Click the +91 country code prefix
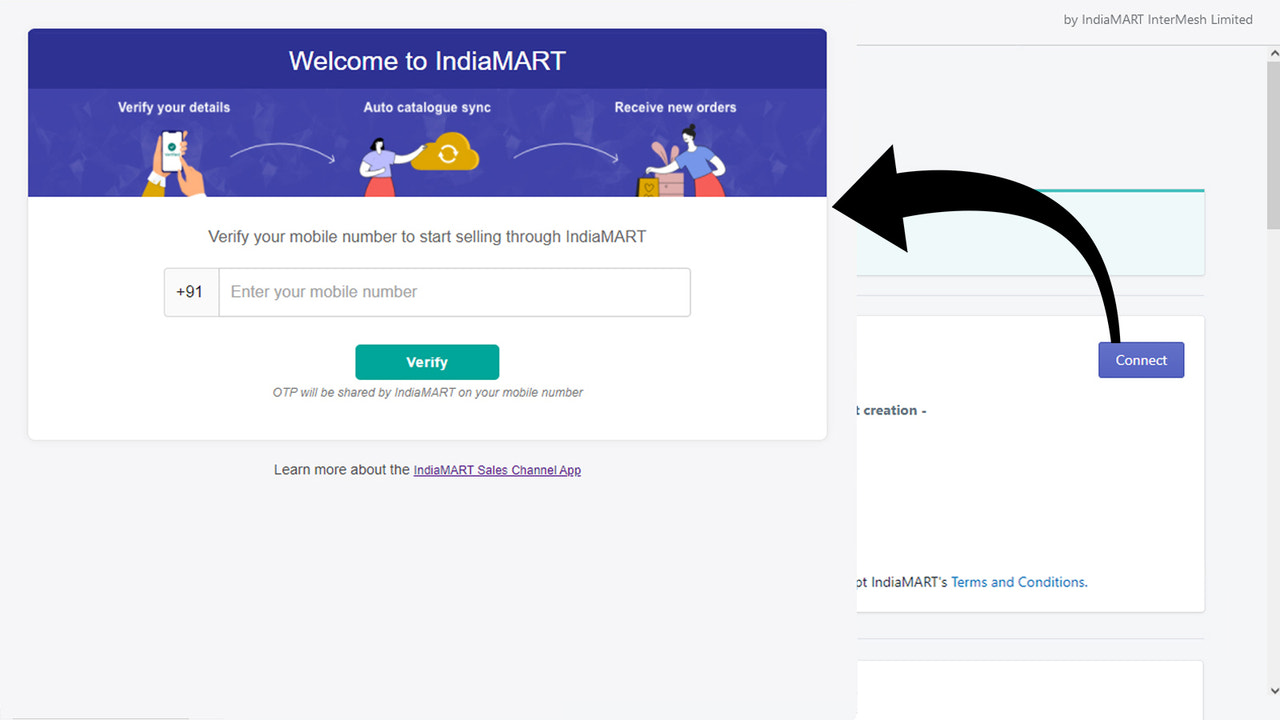This screenshot has height=720, width=1280. [x=190, y=292]
